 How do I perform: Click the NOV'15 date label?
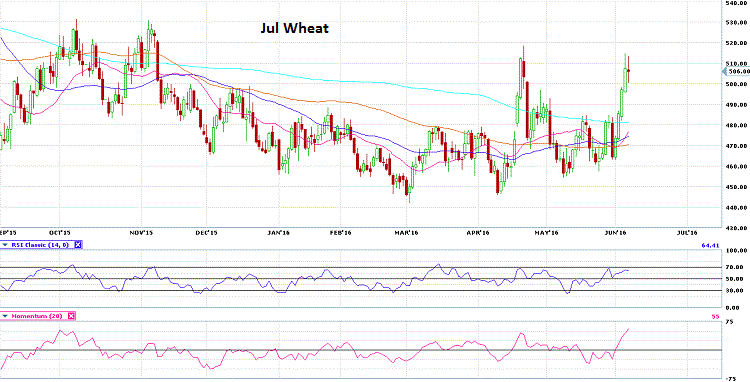pos(142,232)
